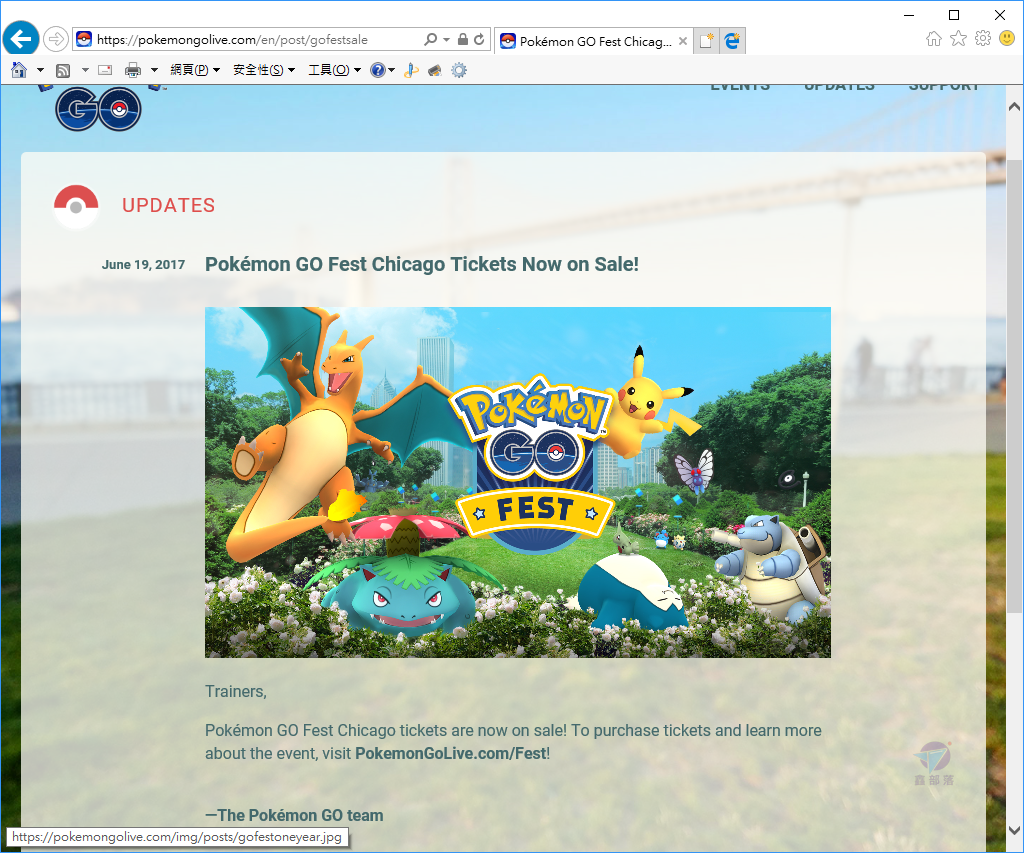
Task: Click the forward navigation arrow
Action: (56, 39)
